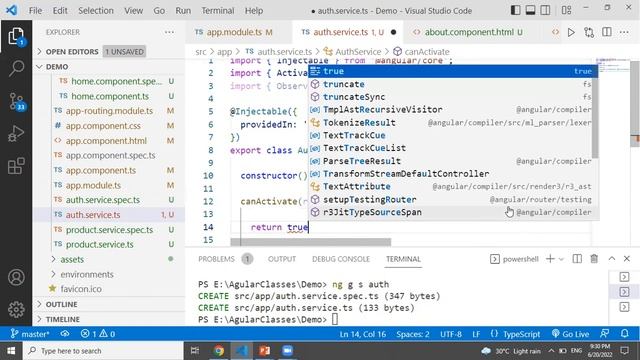This screenshot has height=360, width=640.
Task: Click Spaces: 2 indentation setting
Action: click(413, 334)
